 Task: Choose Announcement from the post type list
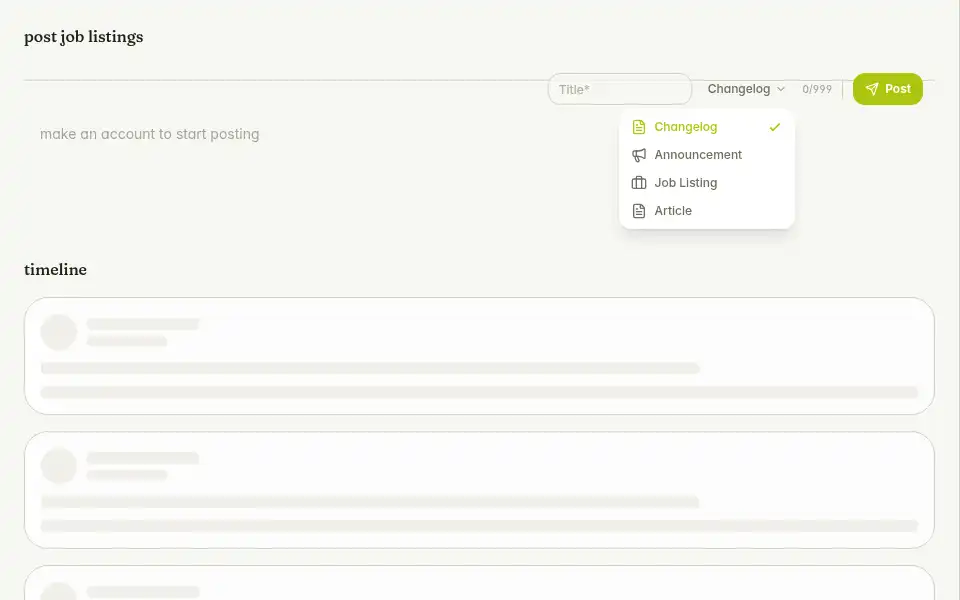(707, 155)
